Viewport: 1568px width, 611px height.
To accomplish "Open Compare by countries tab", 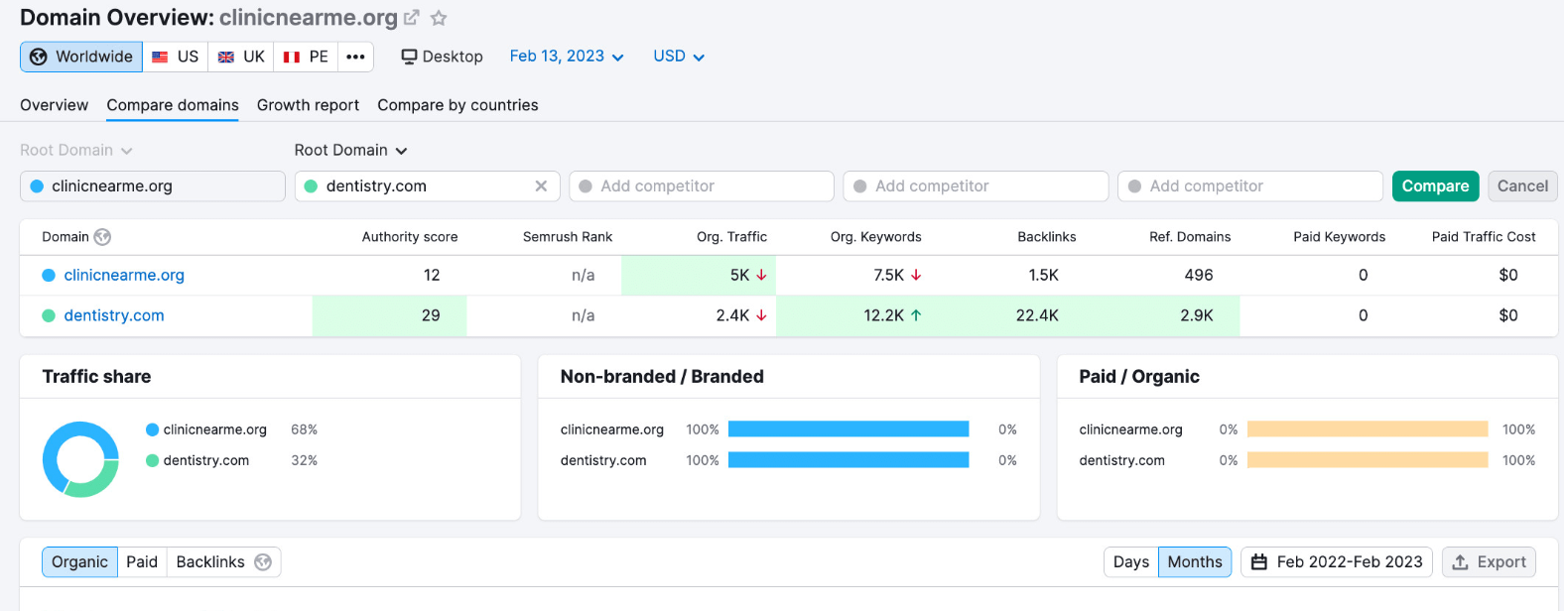I will [x=457, y=105].
